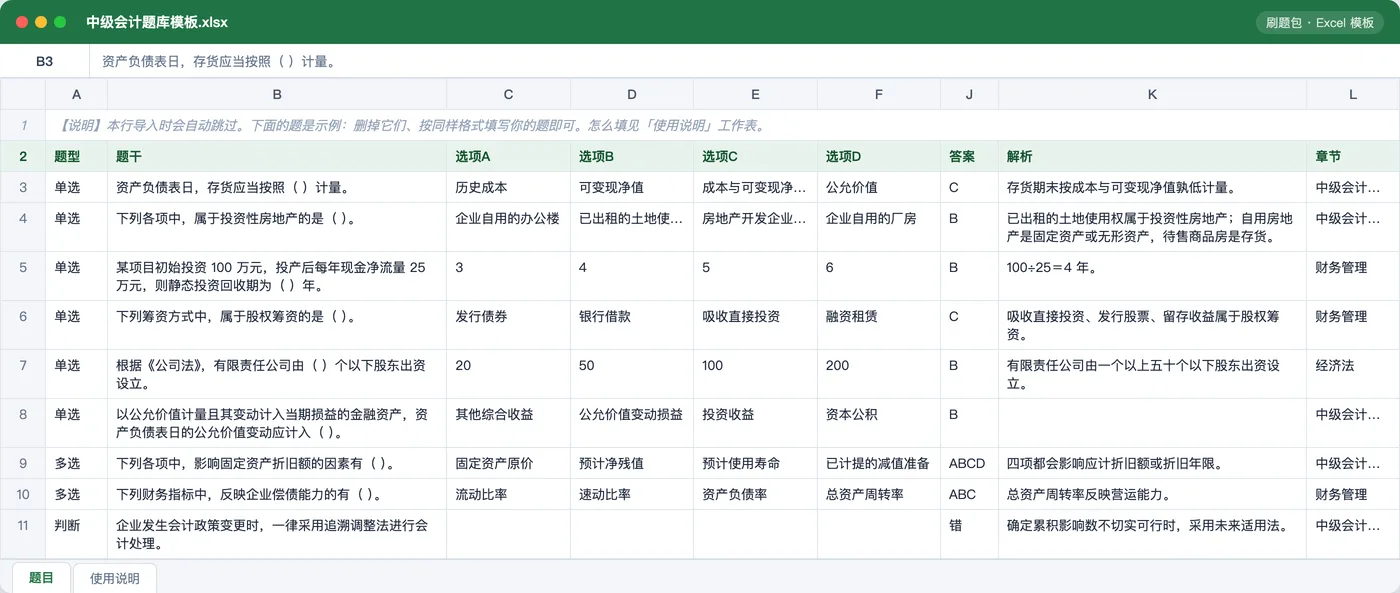Viewport: 1400px width, 593px height.
Task: Select cell containing 银行借款
Action: tap(632, 325)
